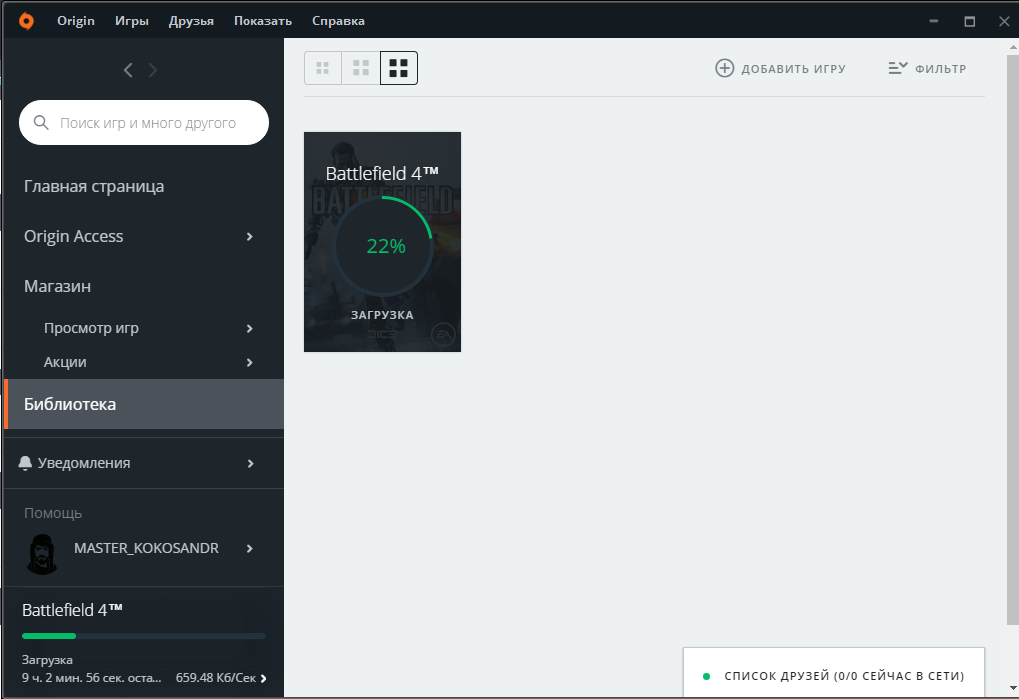Click the plus icon to add game
This screenshot has height=699, width=1019.
(x=725, y=68)
